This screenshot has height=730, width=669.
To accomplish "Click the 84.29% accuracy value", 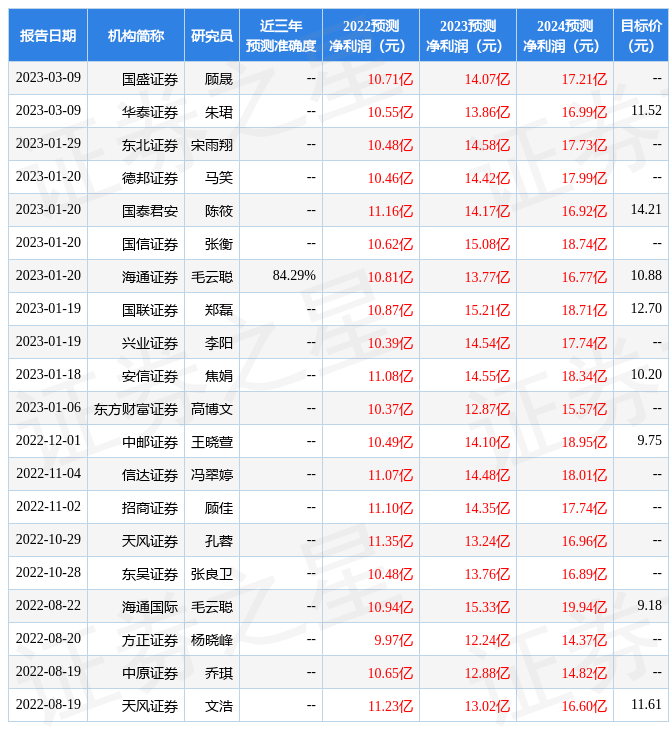I will [294, 276].
